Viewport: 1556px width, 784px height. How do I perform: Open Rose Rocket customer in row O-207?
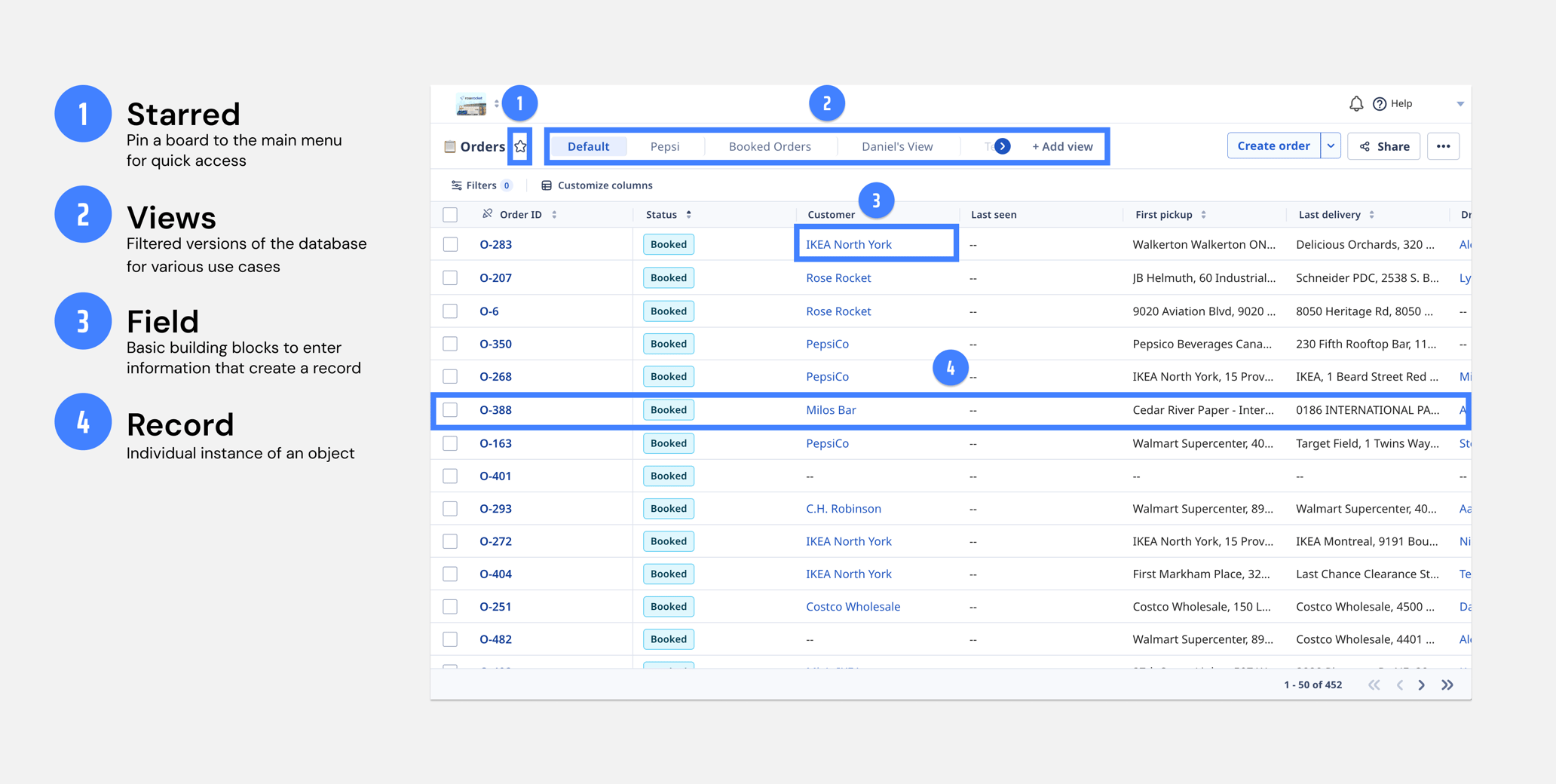[x=838, y=277]
